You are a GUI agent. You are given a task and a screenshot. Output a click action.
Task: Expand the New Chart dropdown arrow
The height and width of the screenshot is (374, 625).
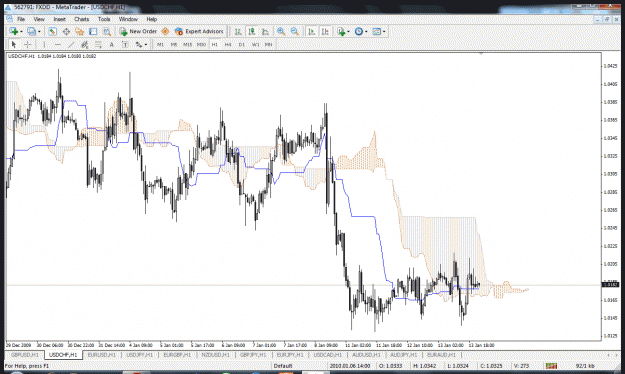coord(21,31)
